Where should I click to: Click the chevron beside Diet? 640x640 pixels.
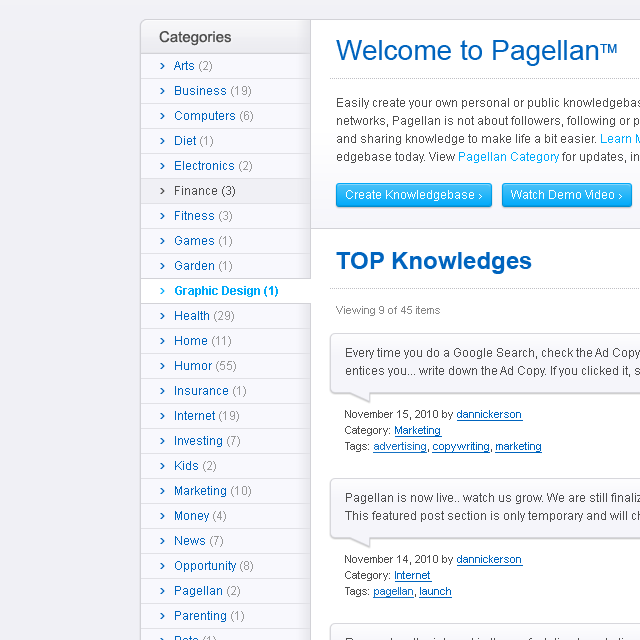[162, 141]
